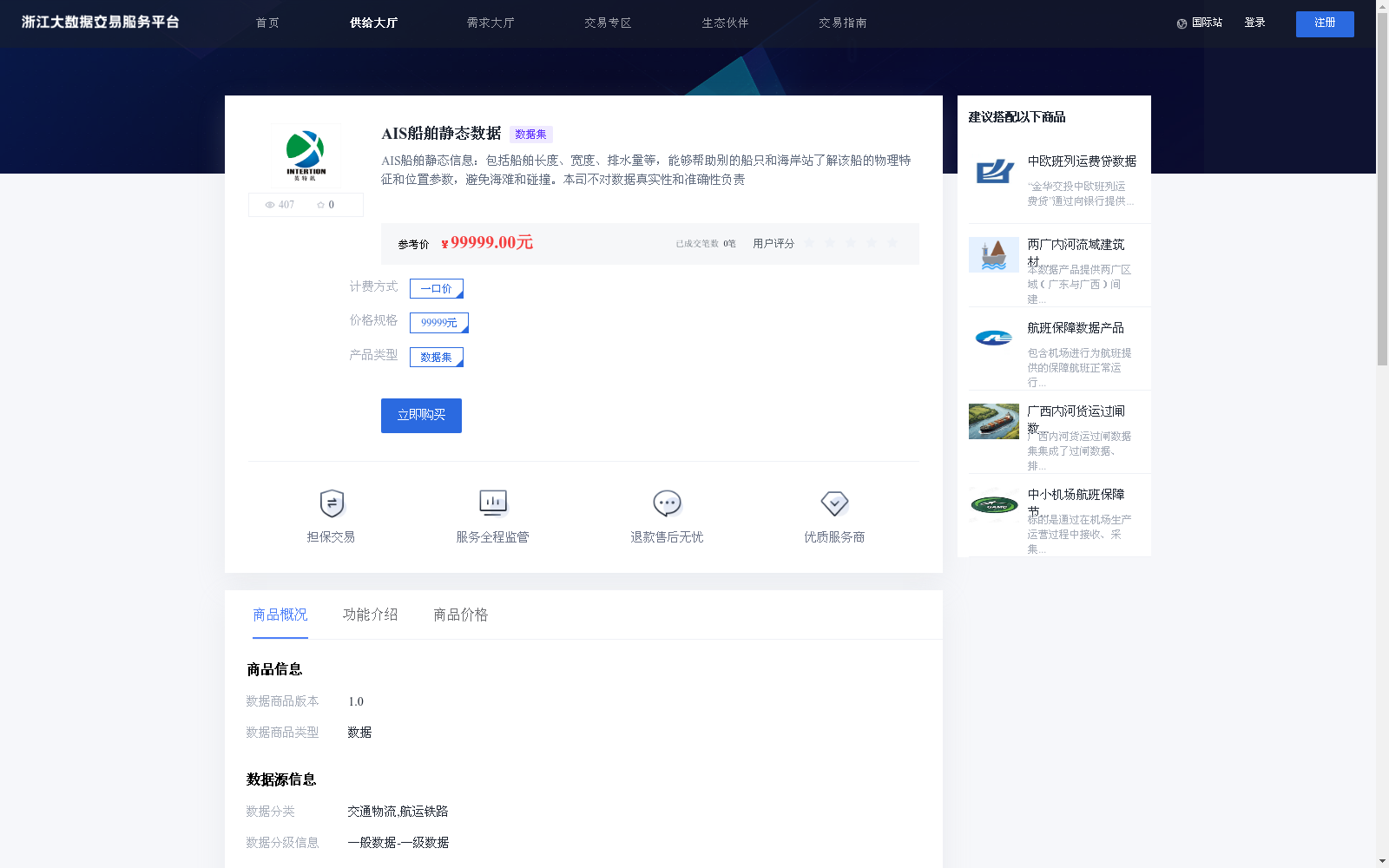Click the quality provider diamond icon
This screenshot has height=868, width=1389.
(834, 503)
